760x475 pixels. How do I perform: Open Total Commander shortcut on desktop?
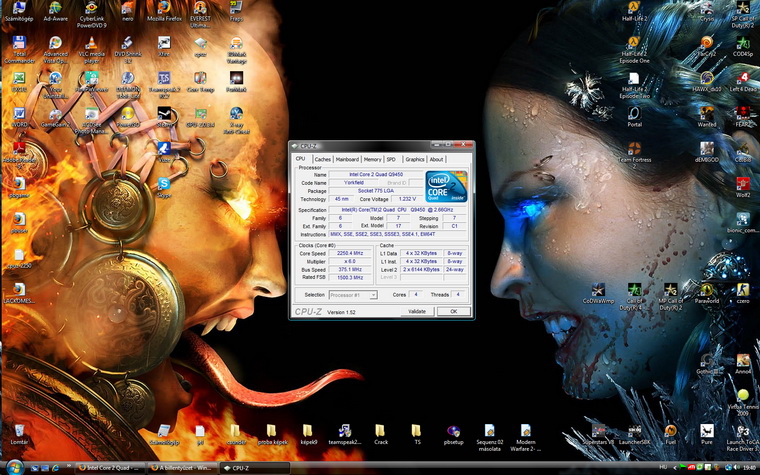pyautogui.click(x=19, y=50)
